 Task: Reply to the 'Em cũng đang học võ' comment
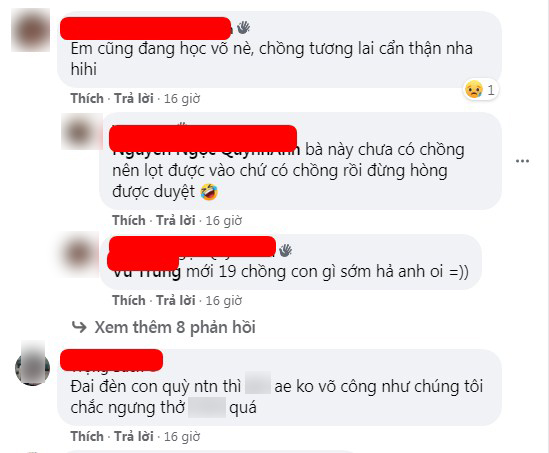134,98
